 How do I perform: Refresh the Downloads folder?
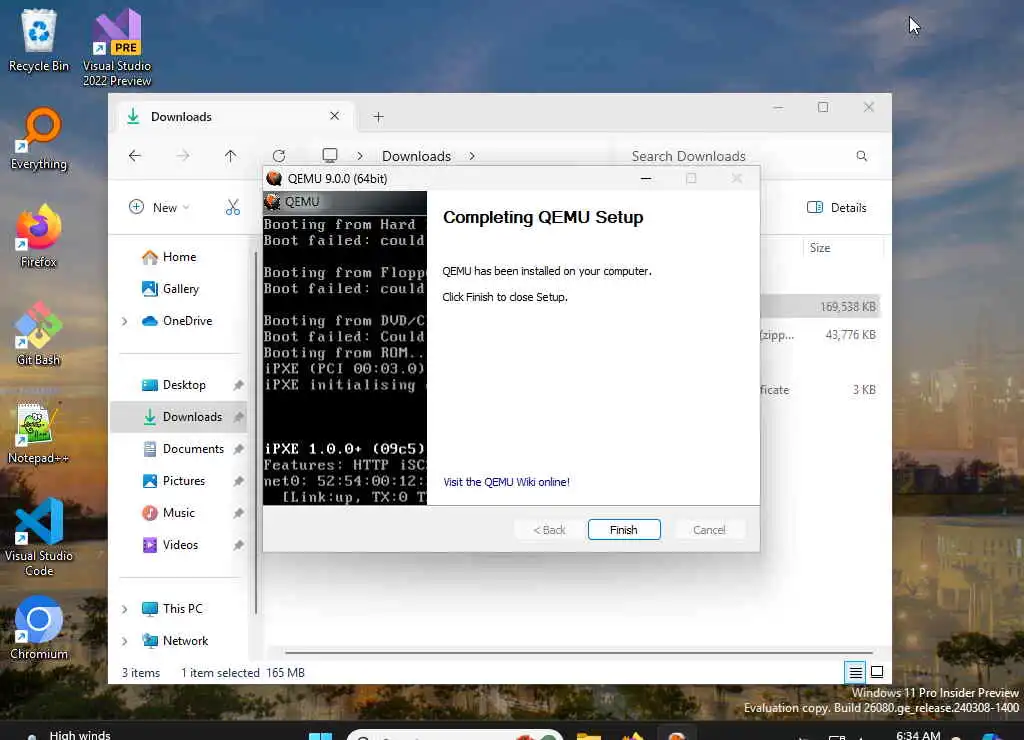click(279, 155)
